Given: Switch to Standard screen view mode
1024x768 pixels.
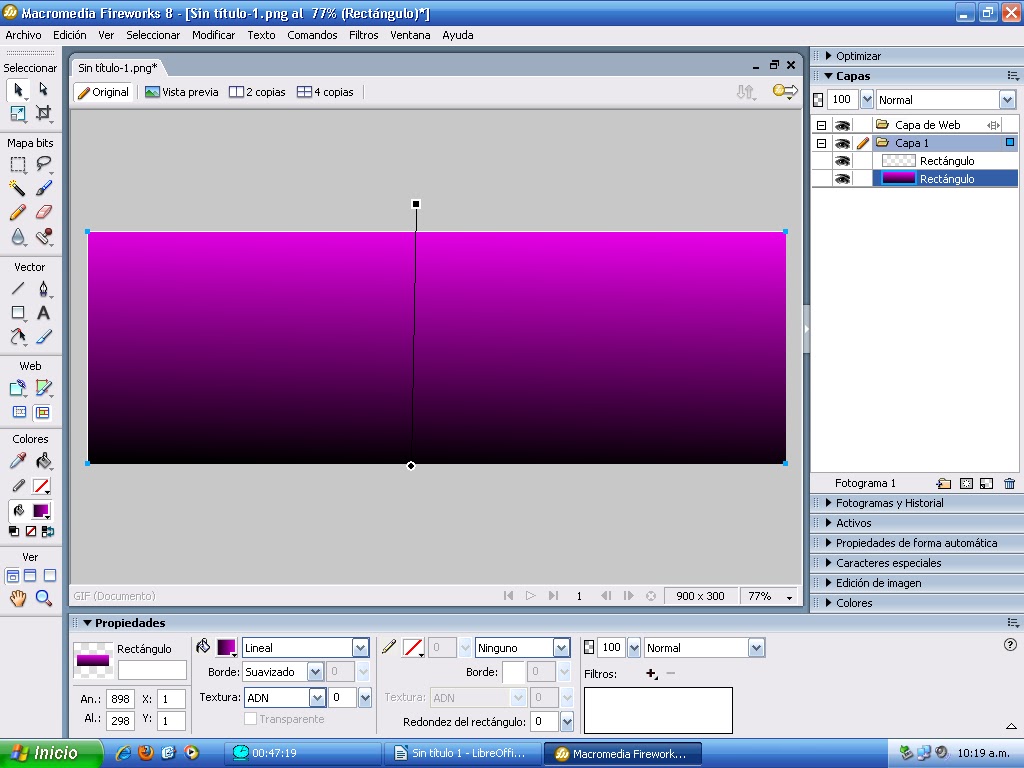Looking at the screenshot, I should coord(12,576).
